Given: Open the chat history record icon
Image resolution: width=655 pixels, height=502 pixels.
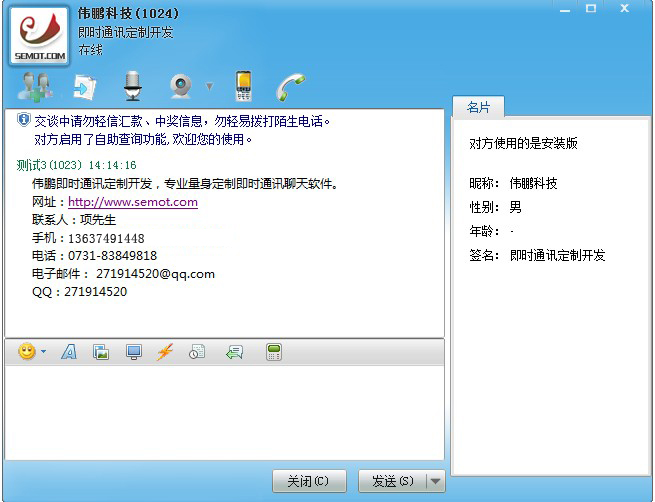Looking at the screenshot, I should pos(197,352).
